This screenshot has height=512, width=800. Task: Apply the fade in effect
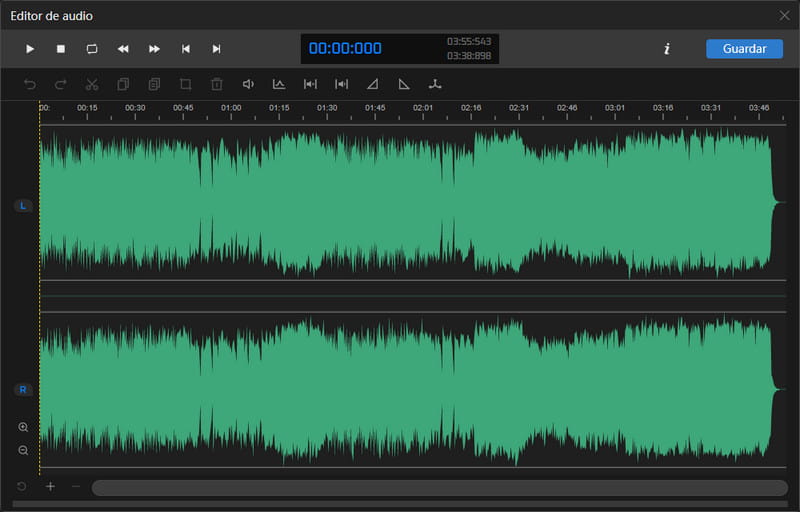372,84
